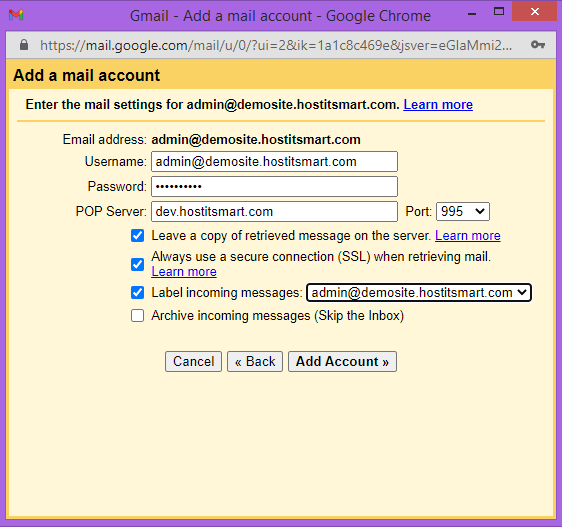Open the saved password key icon
This screenshot has width=562, height=527.
[x=538, y=45]
